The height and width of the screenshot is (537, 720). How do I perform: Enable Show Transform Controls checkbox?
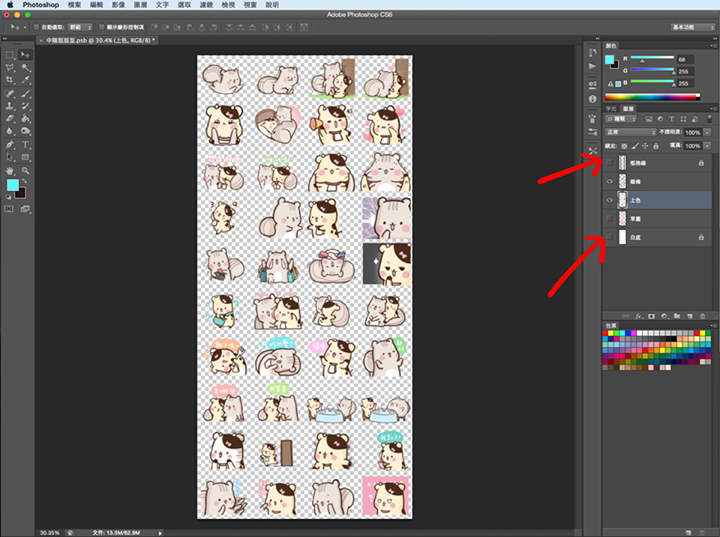point(102,27)
